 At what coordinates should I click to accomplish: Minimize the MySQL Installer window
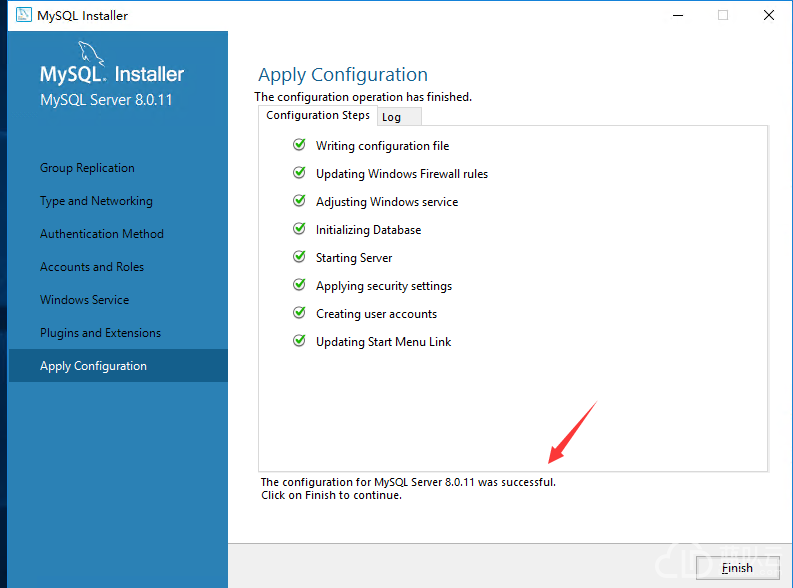678,15
